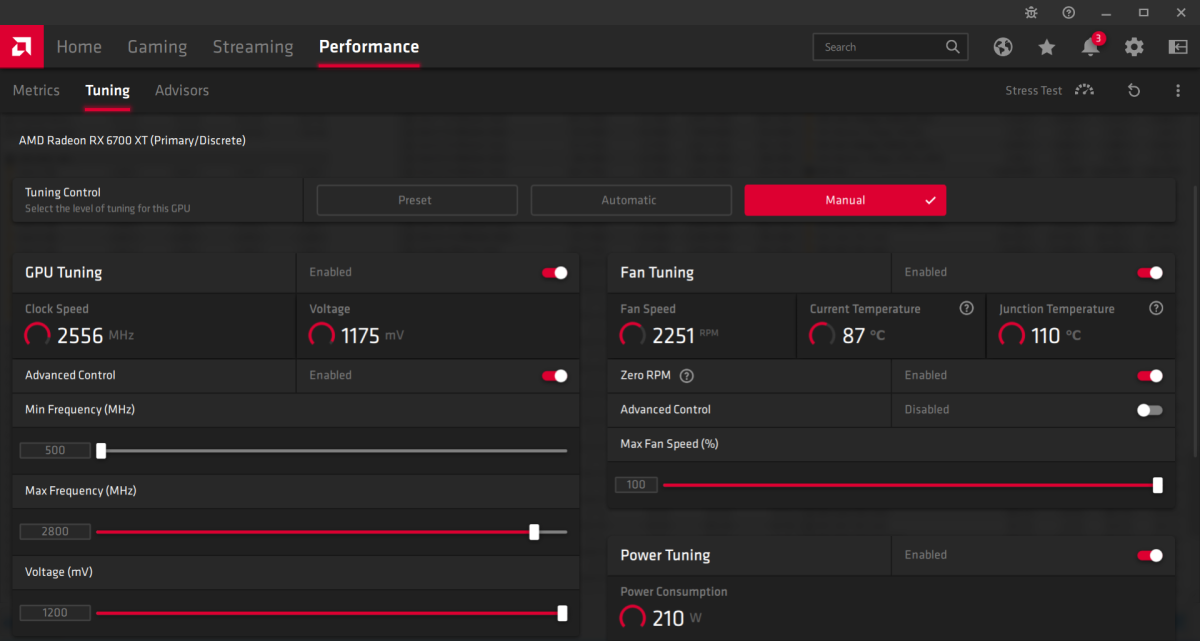This screenshot has width=1200, height=641.
Task: Turn off the Zero RPM toggle
Action: coord(1150,376)
